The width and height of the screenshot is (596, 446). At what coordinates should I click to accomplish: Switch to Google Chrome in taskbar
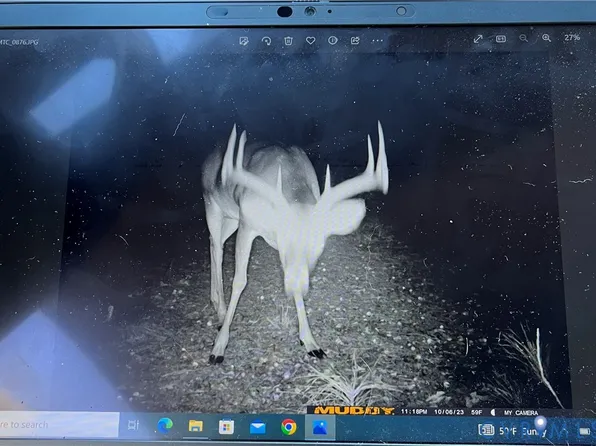[x=289, y=427]
